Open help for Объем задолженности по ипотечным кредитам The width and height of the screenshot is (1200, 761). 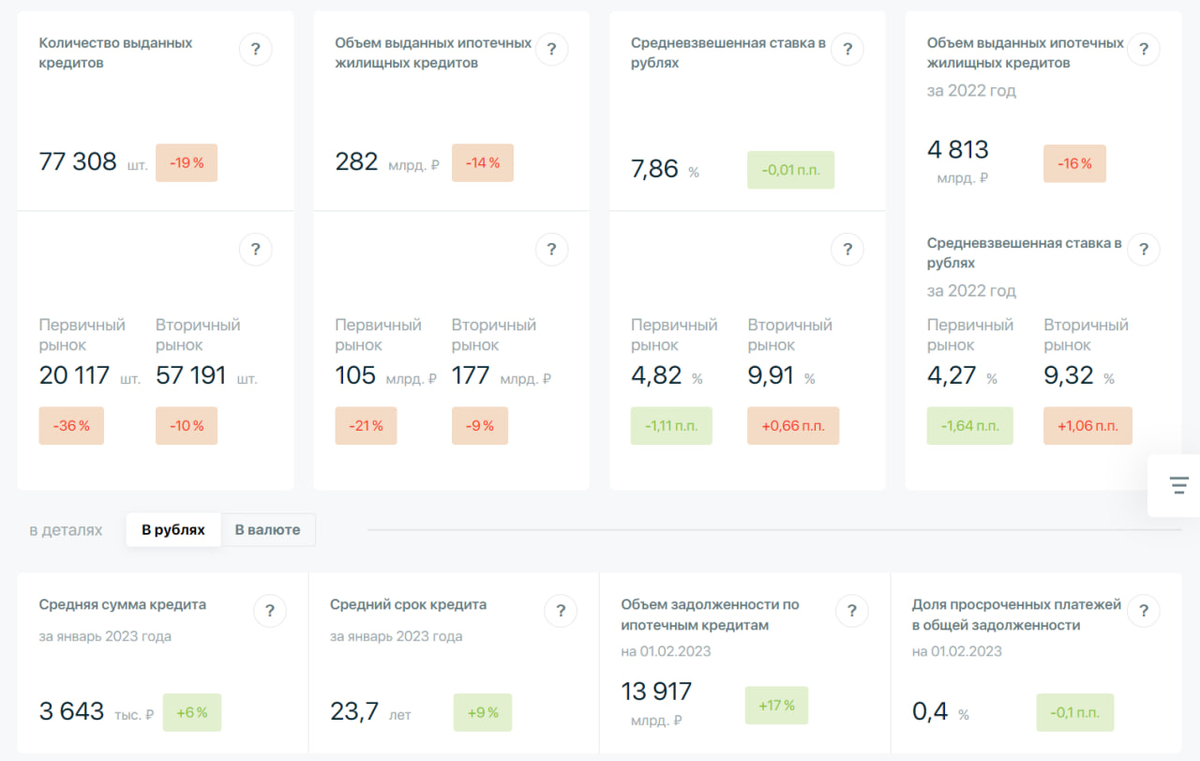point(852,611)
